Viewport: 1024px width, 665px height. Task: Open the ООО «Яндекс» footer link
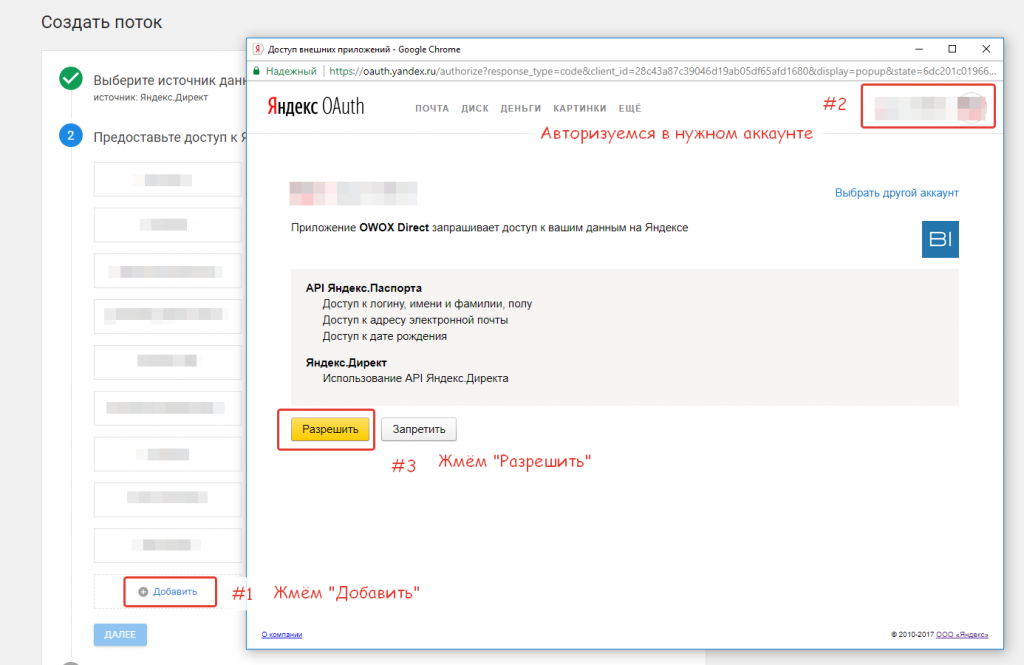pyautogui.click(x=962, y=634)
